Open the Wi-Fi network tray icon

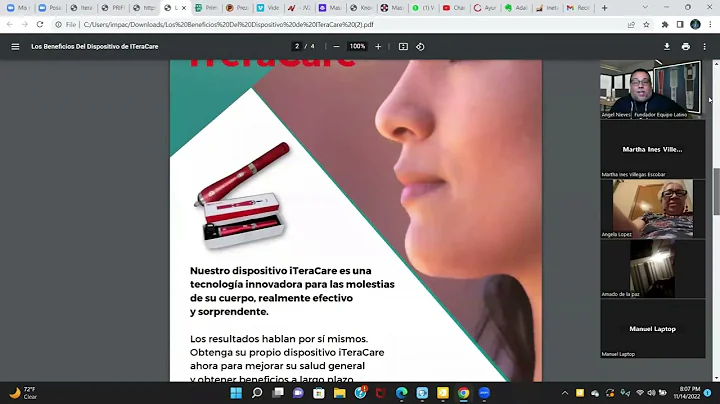click(x=640, y=393)
